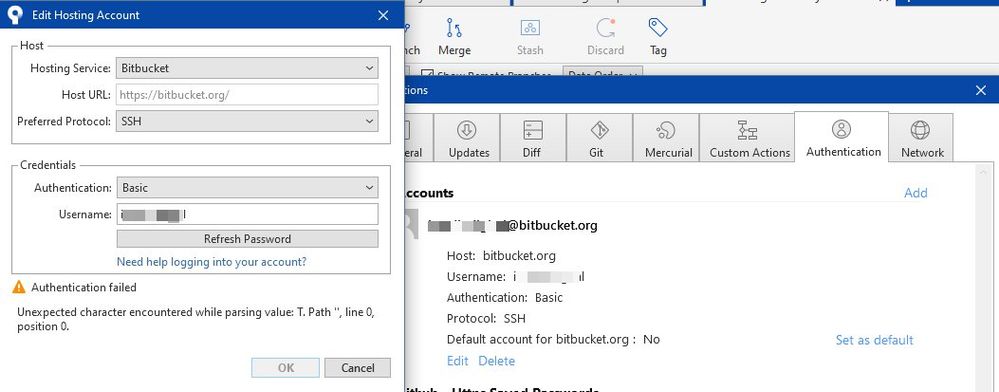Open the Network tab
999x392 pixels.
(x=921, y=138)
